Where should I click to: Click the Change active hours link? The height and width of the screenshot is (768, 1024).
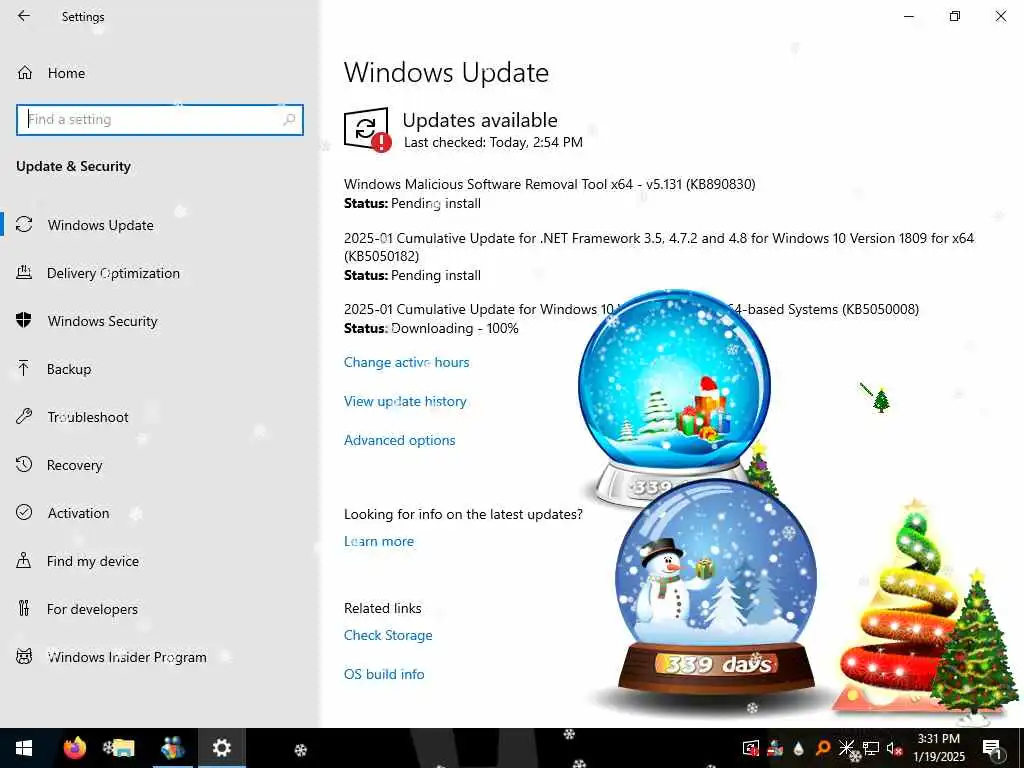(406, 362)
